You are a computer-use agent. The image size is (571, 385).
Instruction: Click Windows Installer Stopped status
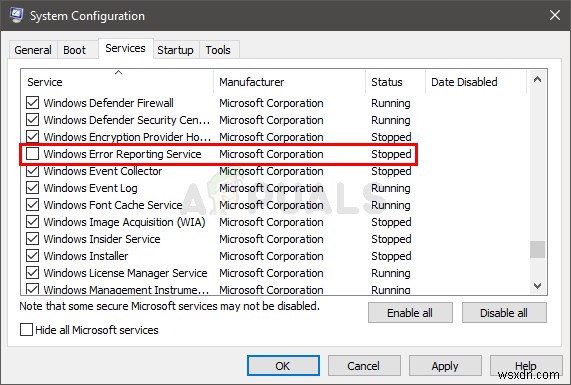(x=391, y=256)
